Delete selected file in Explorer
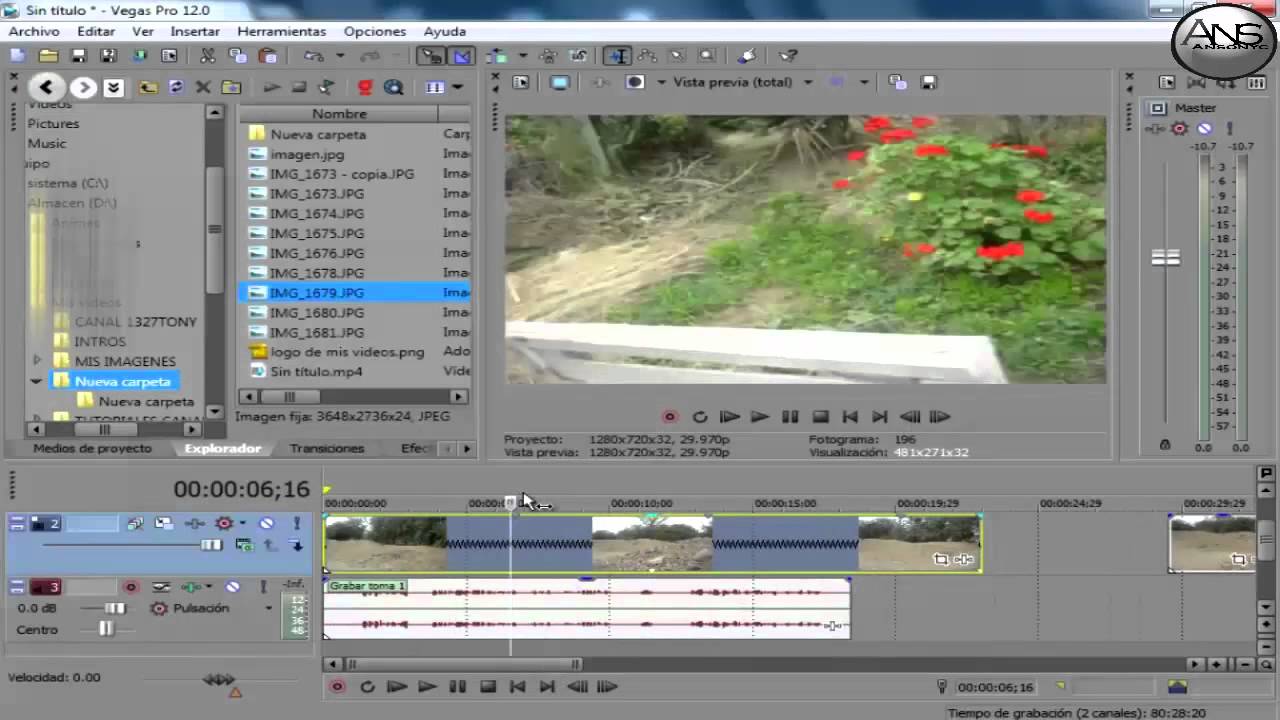The width and height of the screenshot is (1280, 720). pyautogui.click(x=203, y=87)
